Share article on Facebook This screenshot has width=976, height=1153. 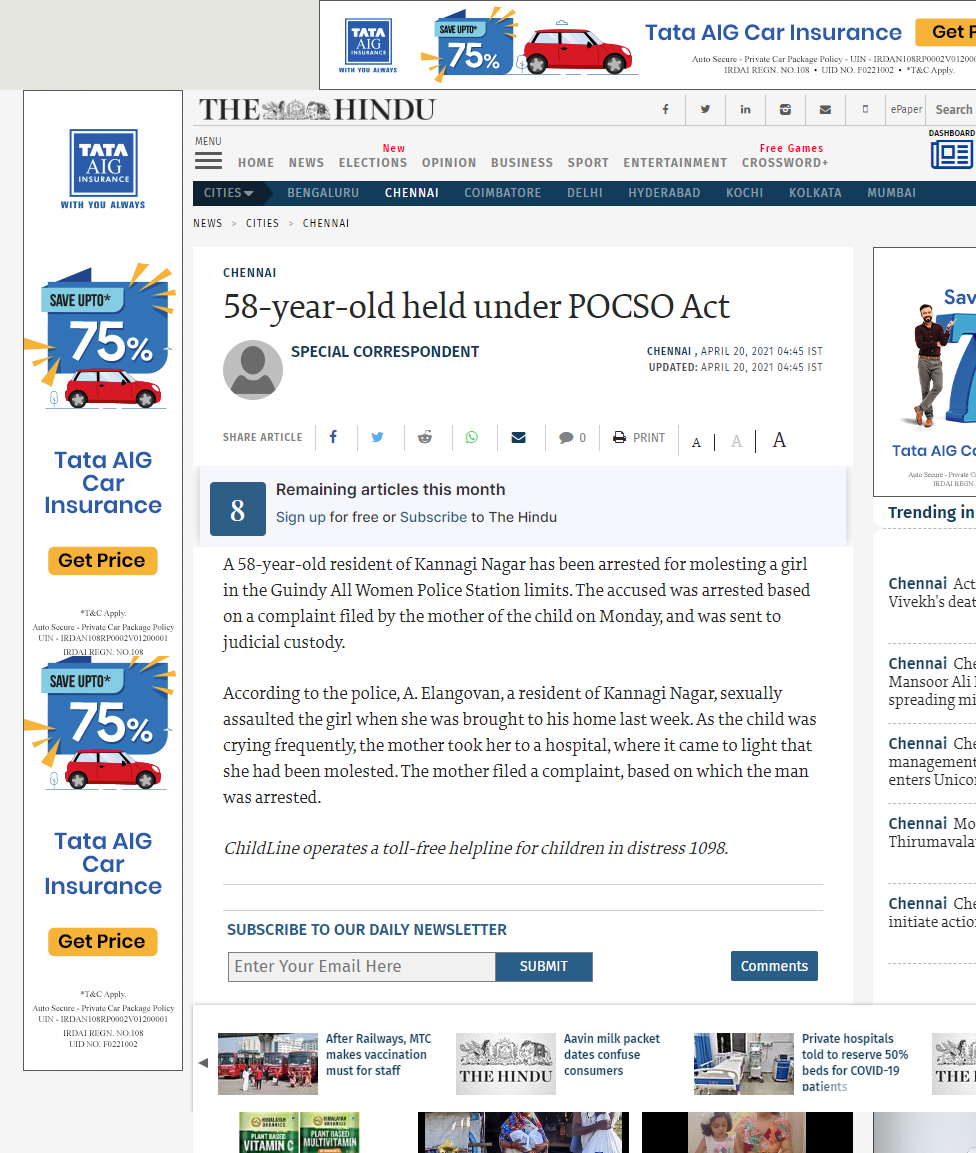[333, 438]
